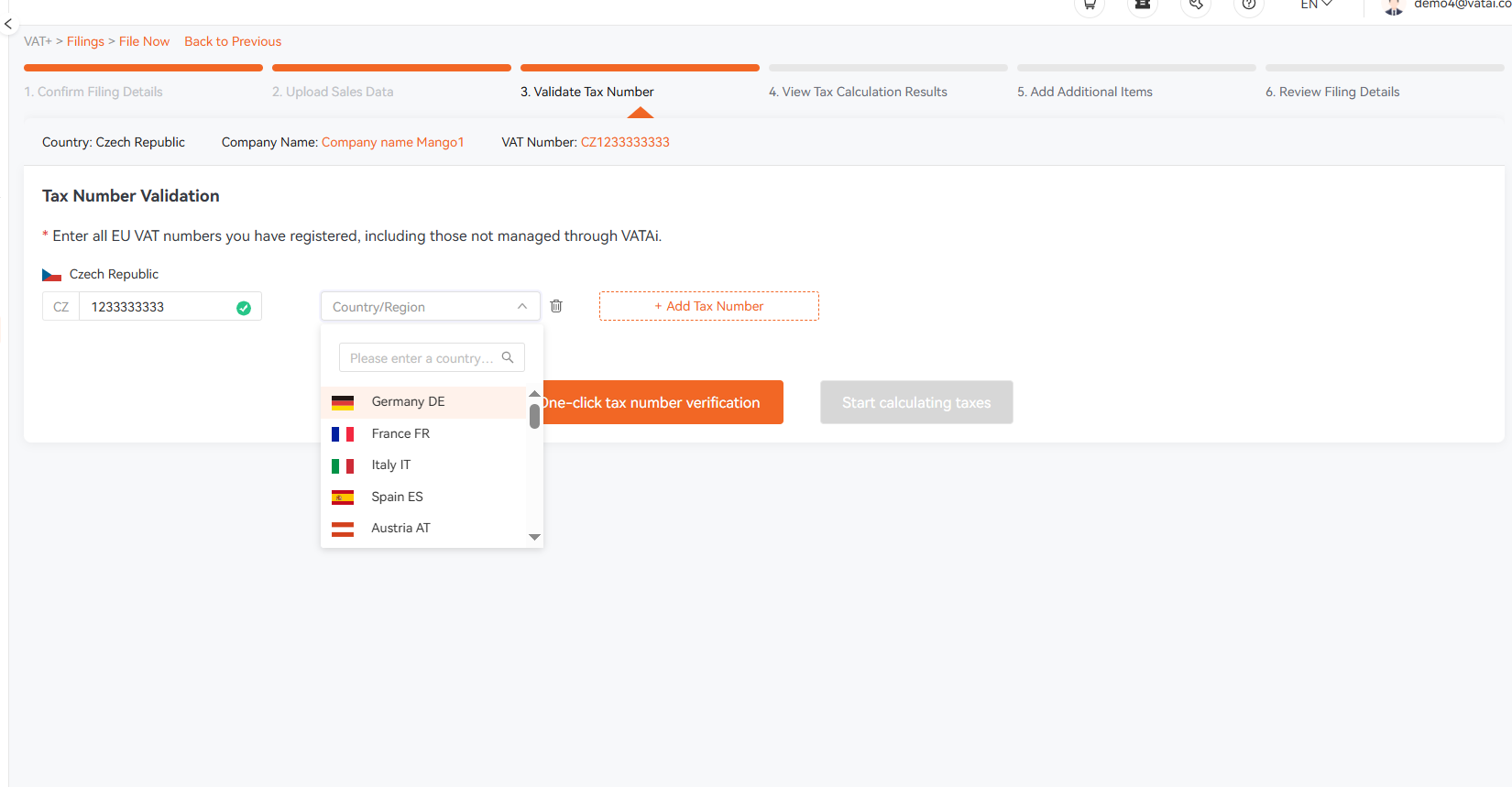This screenshot has width=1512, height=787.
Task: Click the VAT+ breadcrumb text
Action: point(38,41)
